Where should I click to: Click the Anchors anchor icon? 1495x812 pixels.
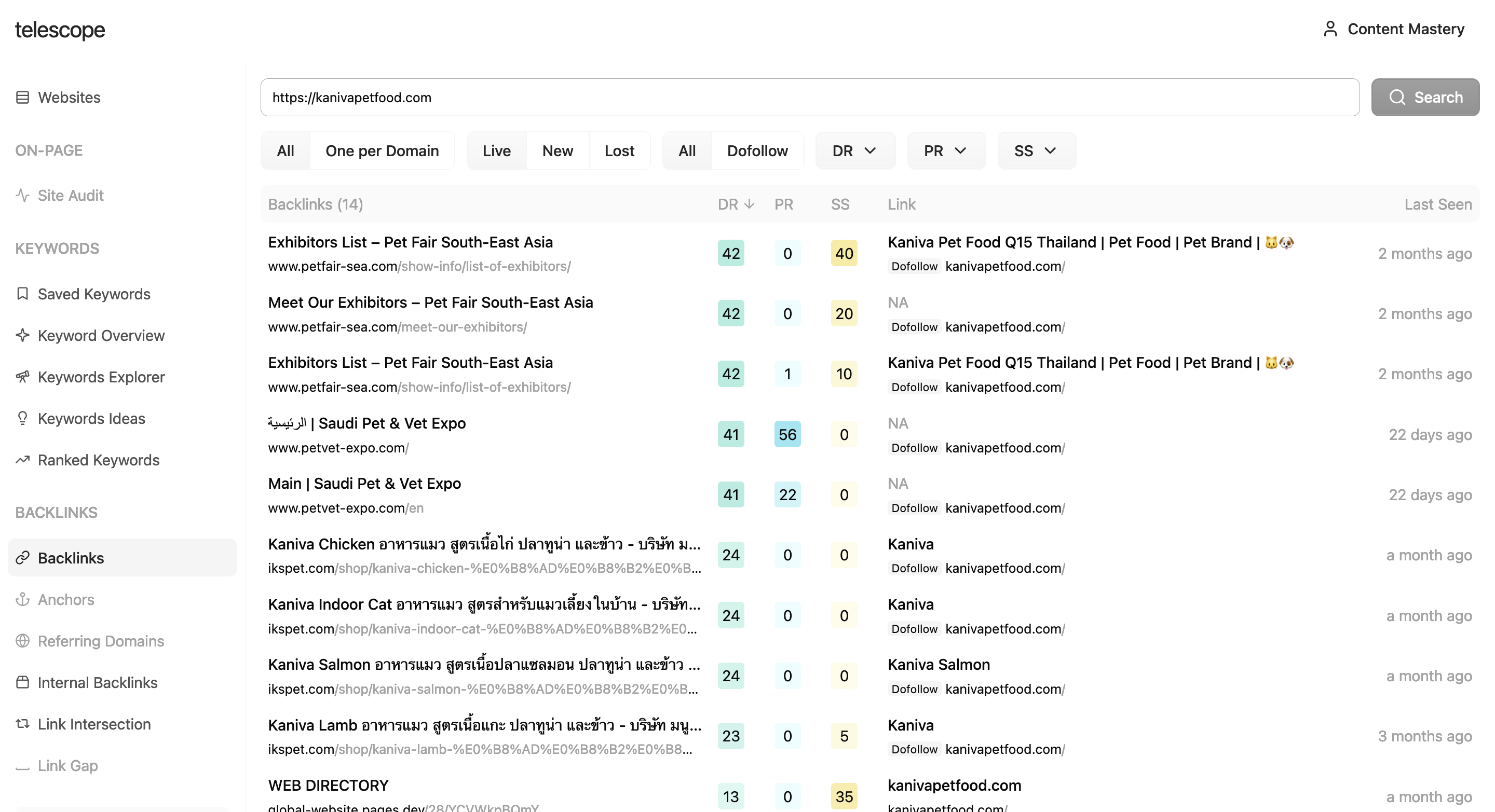coord(23,599)
